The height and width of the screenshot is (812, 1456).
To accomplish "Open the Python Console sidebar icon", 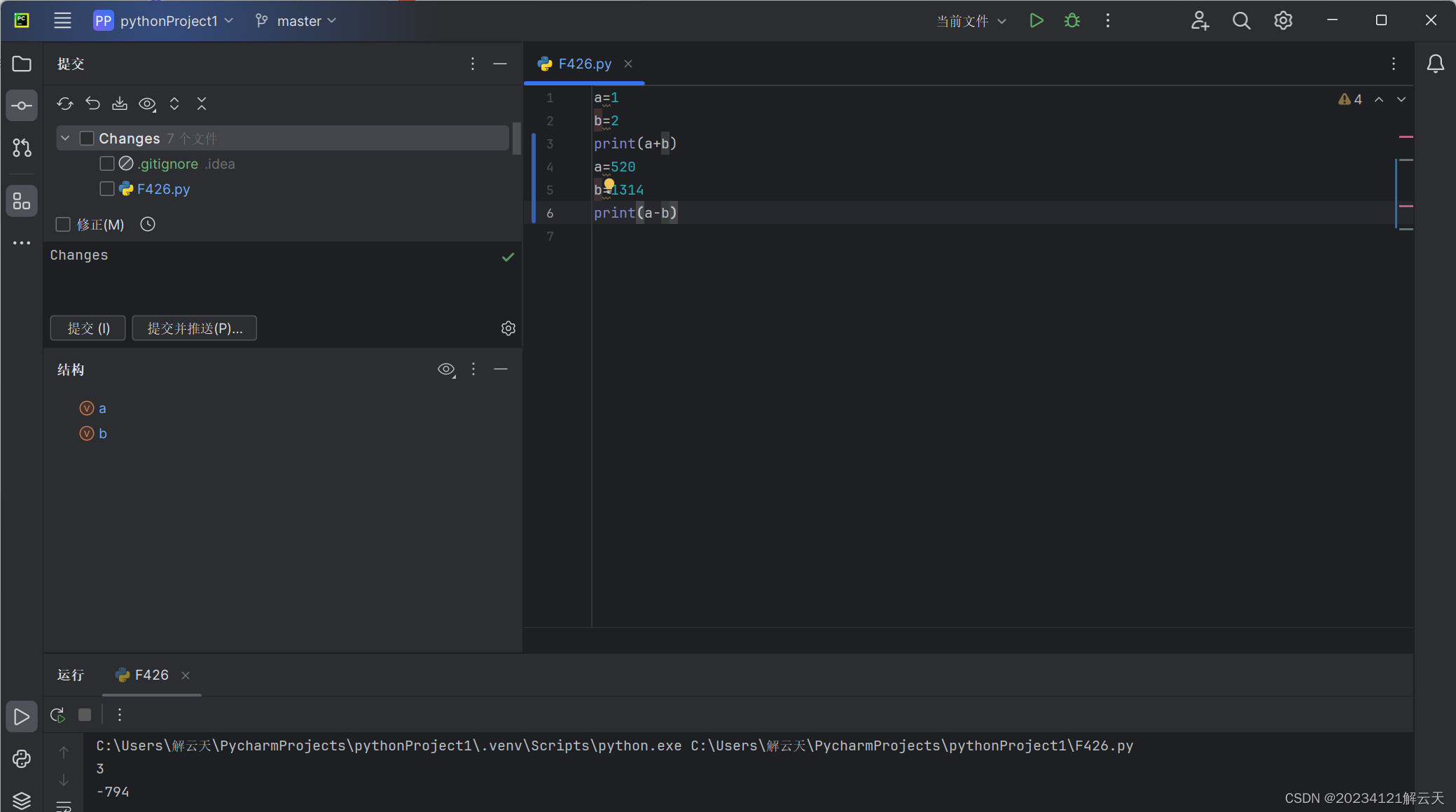I will tap(22, 759).
